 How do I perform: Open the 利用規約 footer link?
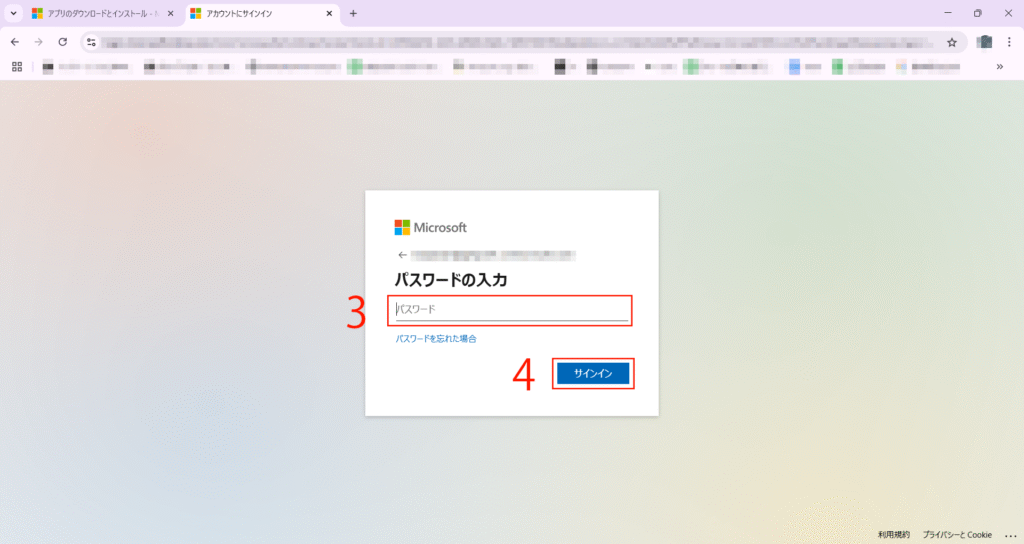click(x=893, y=534)
